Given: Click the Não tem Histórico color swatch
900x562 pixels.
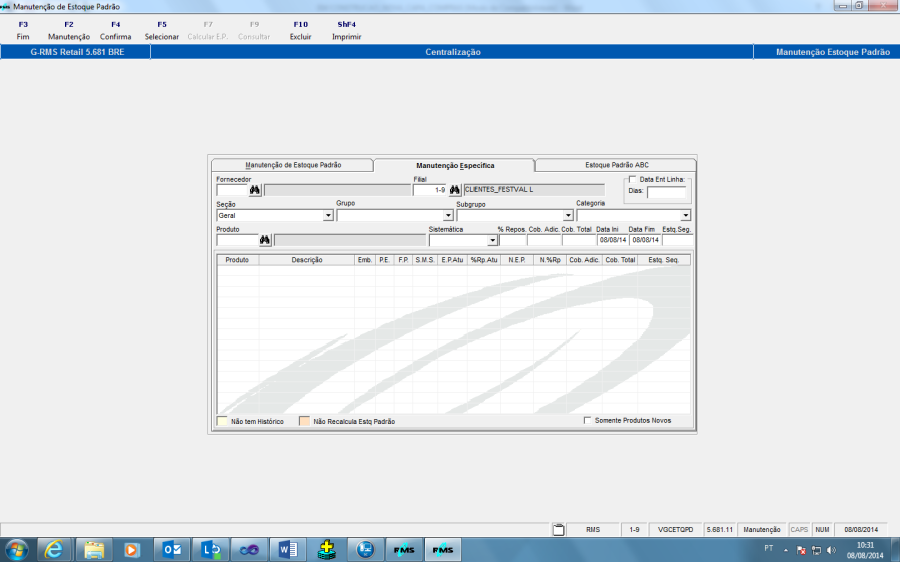Looking at the screenshot, I should tap(222, 421).
